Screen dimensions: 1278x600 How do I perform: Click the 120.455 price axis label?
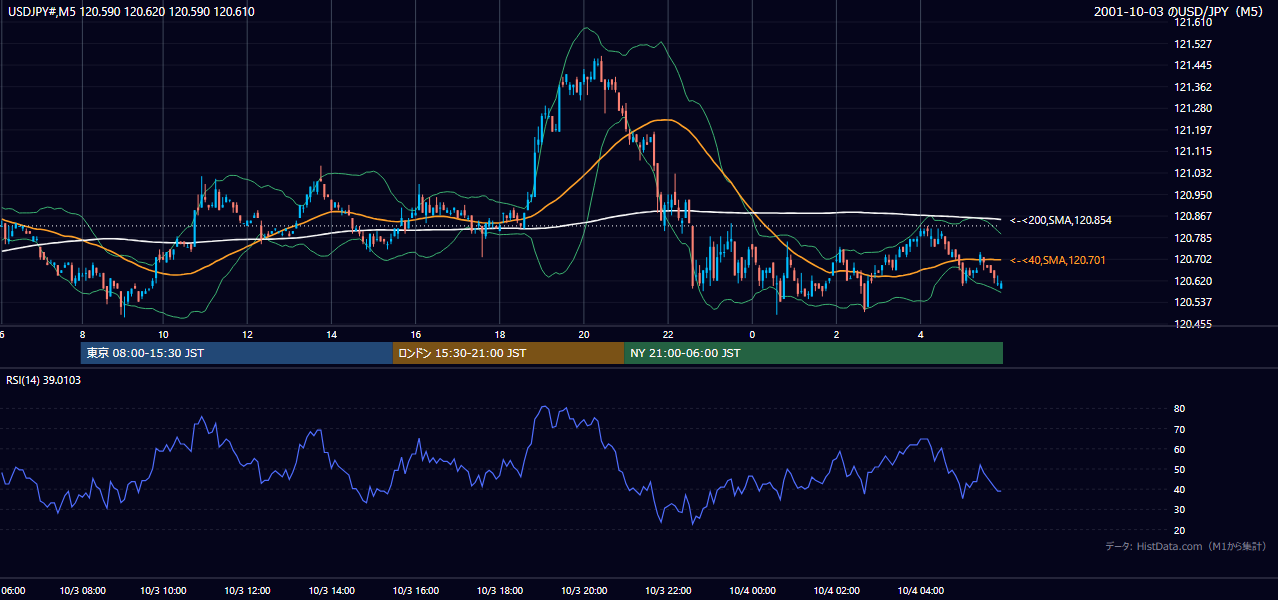click(x=1195, y=324)
